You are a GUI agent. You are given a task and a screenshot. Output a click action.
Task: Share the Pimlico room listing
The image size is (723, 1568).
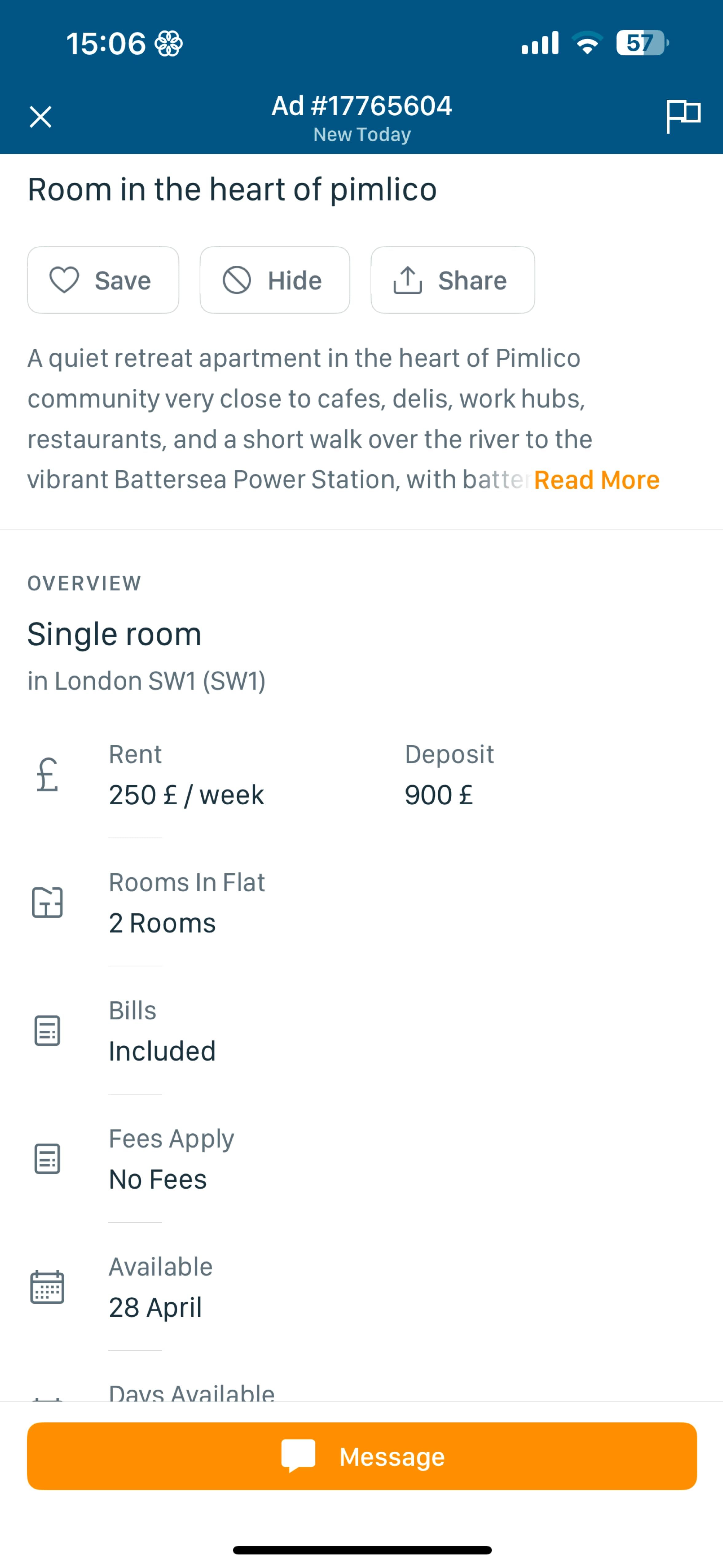click(x=452, y=280)
